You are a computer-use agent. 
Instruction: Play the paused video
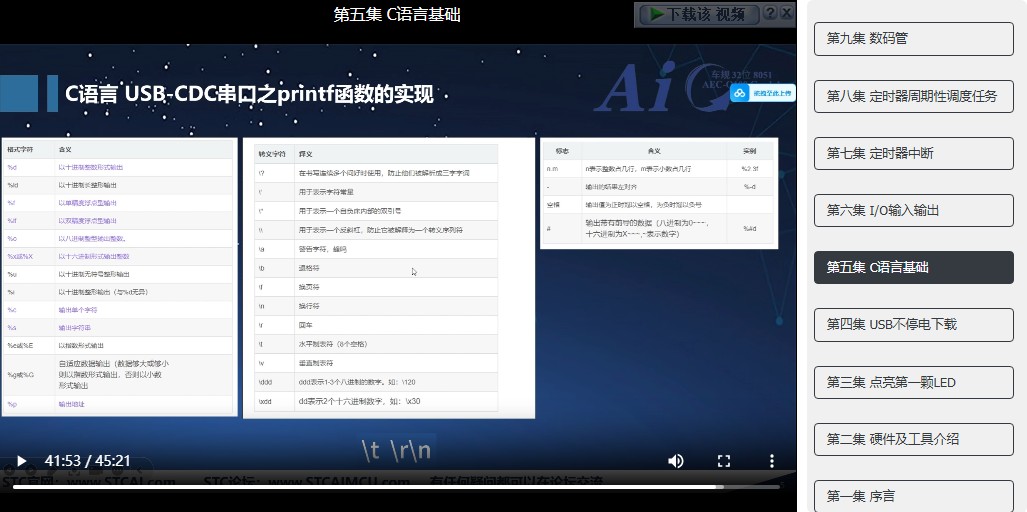pos(21,461)
